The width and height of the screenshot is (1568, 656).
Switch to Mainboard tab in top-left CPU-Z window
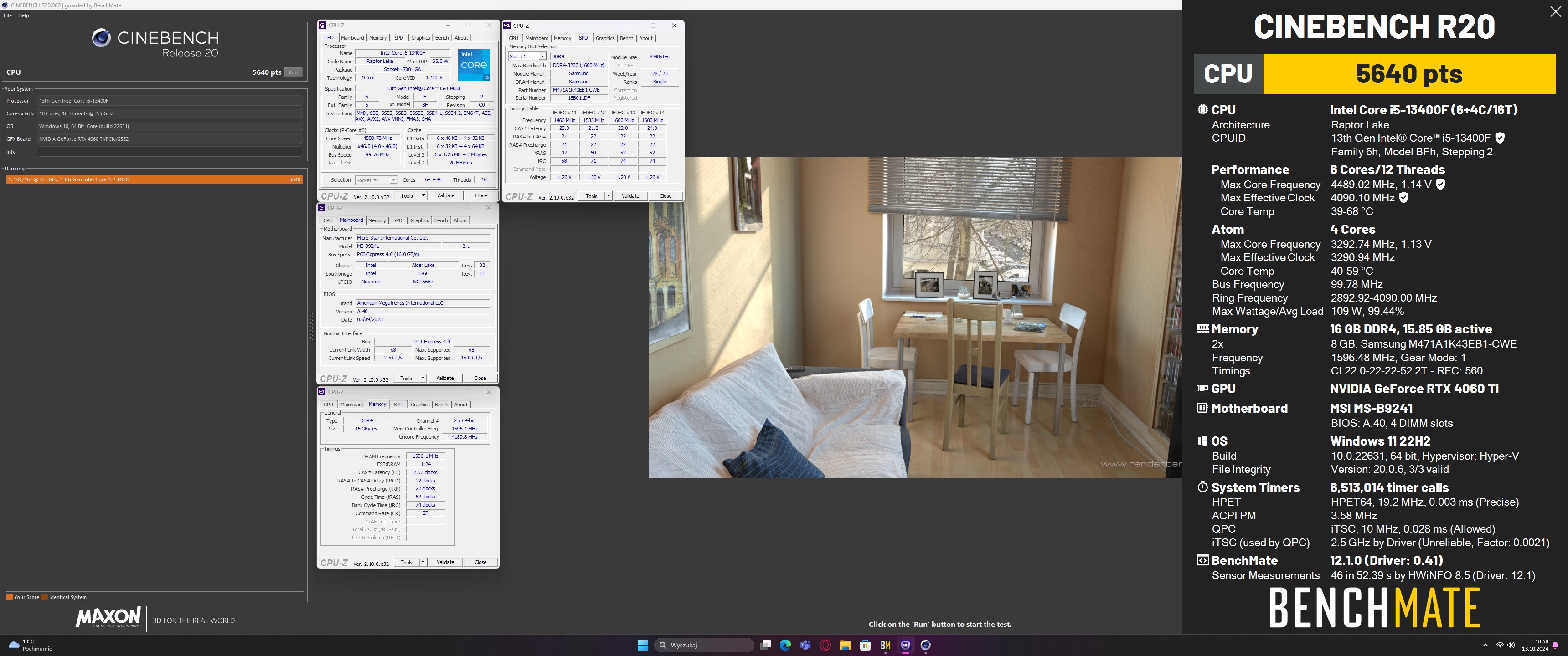pyautogui.click(x=352, y=38)
